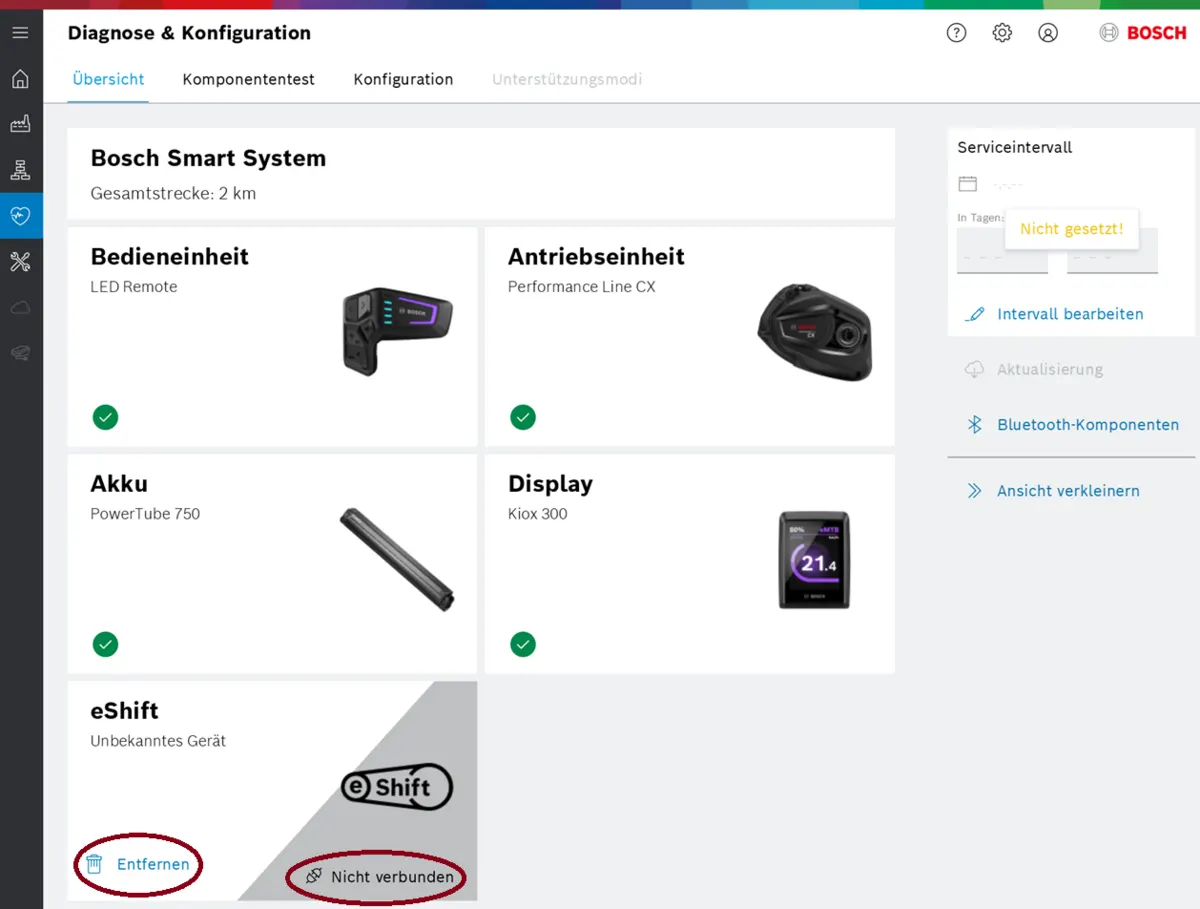This screenshot has width=1200, height=909.
Task: Click the unplugged icon by Nicht verbunden
Action: 314,877
